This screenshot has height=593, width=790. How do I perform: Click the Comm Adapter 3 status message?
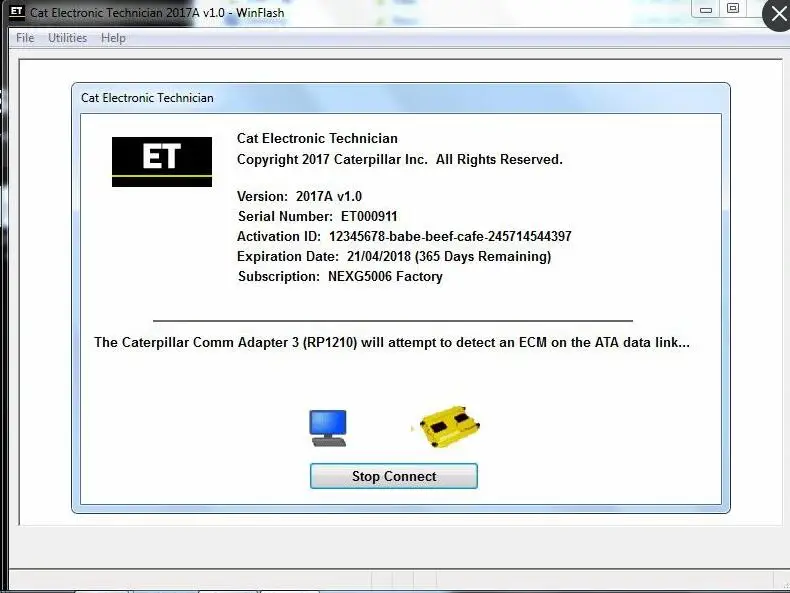[x=392, y=343]
